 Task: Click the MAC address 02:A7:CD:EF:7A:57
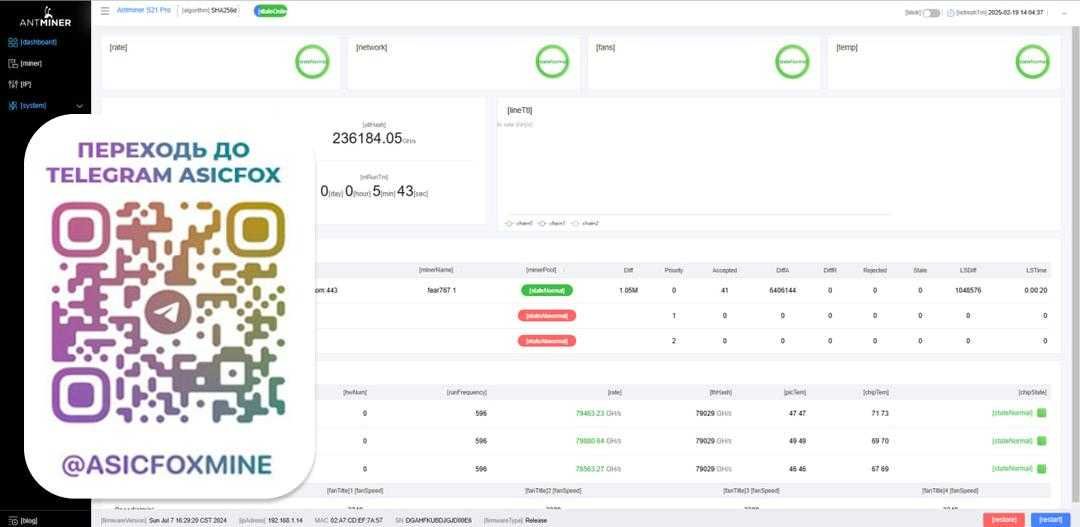[x=357, y=521]
